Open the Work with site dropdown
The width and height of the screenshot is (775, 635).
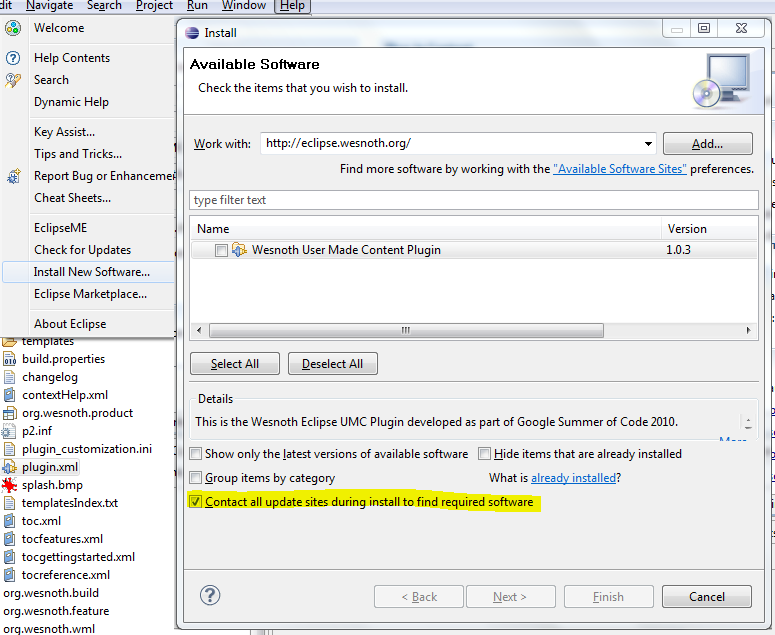coord(647,144)
